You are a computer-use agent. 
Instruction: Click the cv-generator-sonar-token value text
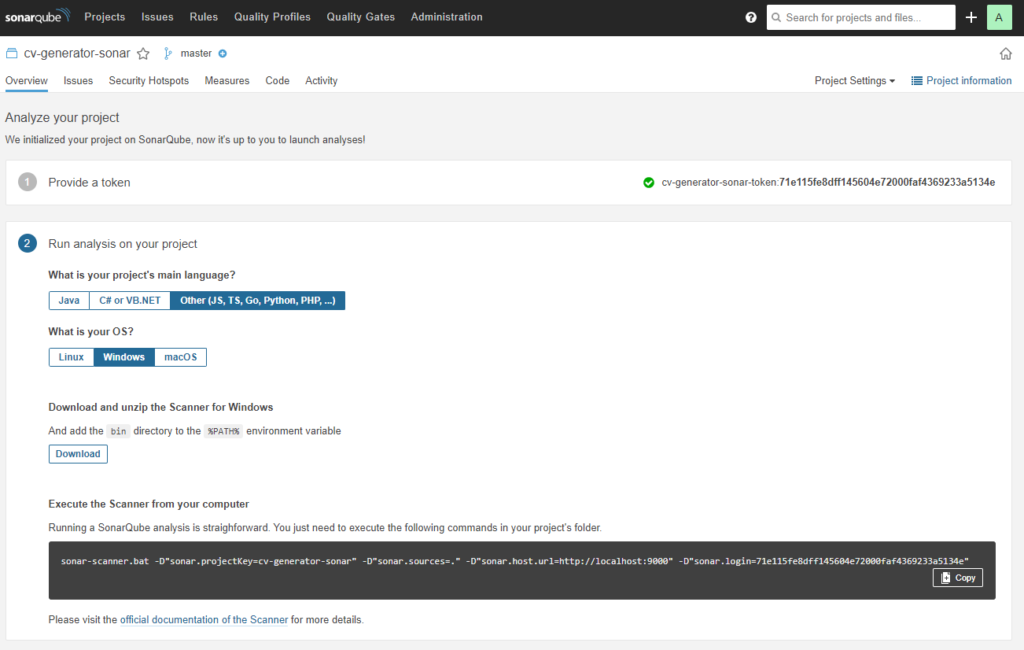[828, 182]
